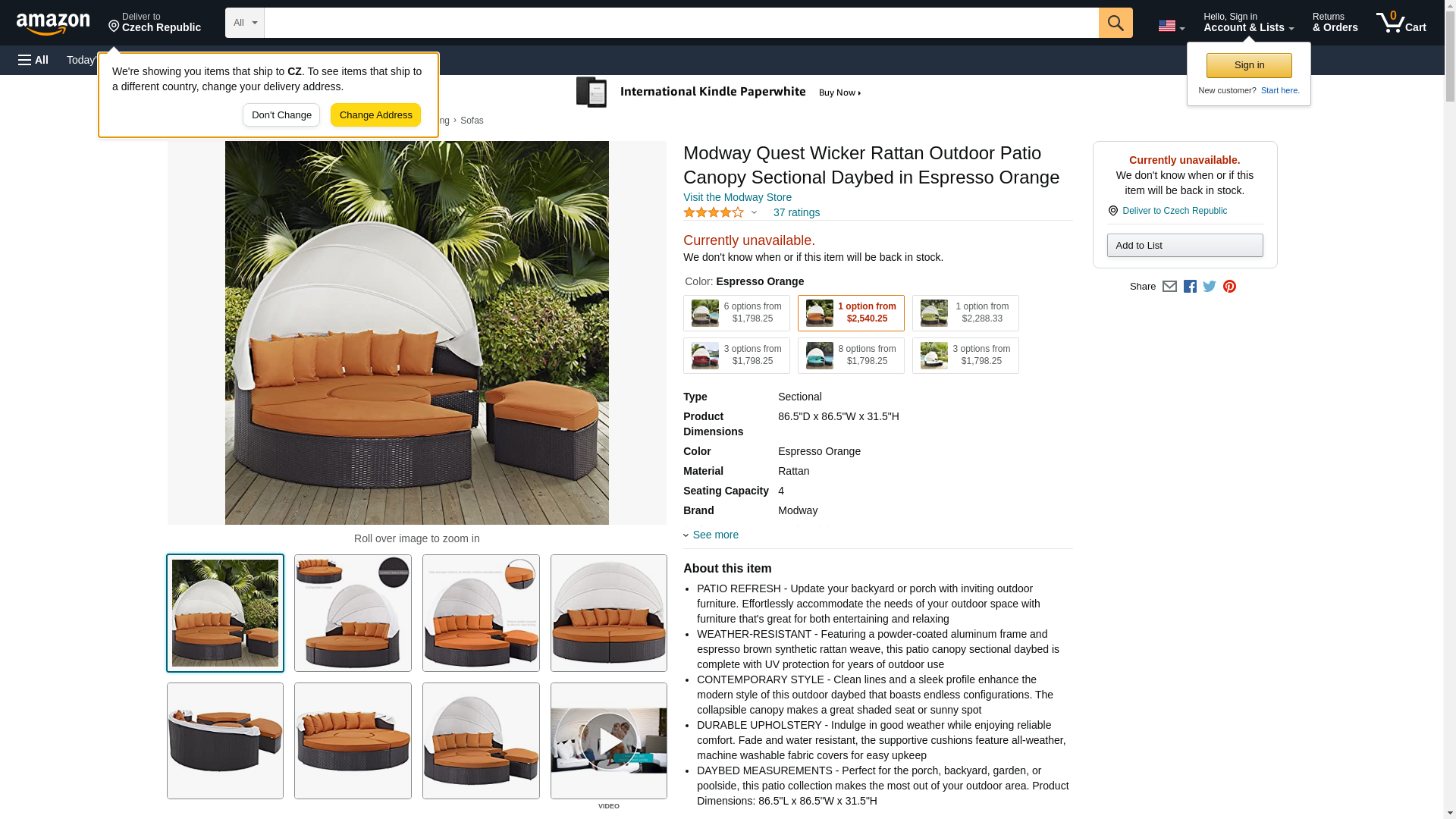Open Account & Lists menu
1456x819 pixels.
pyautogui.click(x=1248, y=23)
